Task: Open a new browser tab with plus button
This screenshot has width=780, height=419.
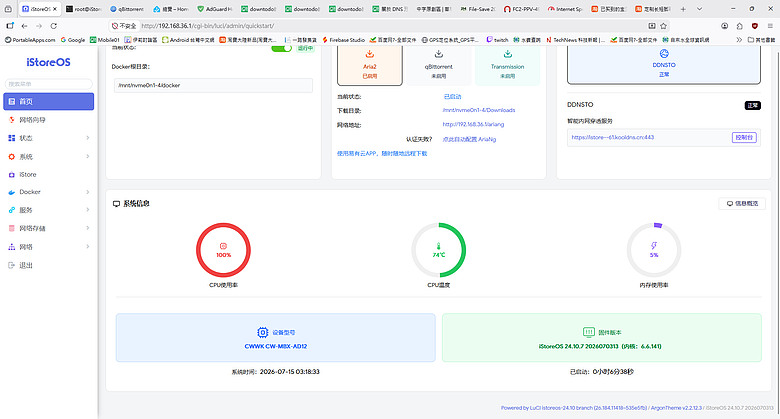Action: [x=683, y=9]
